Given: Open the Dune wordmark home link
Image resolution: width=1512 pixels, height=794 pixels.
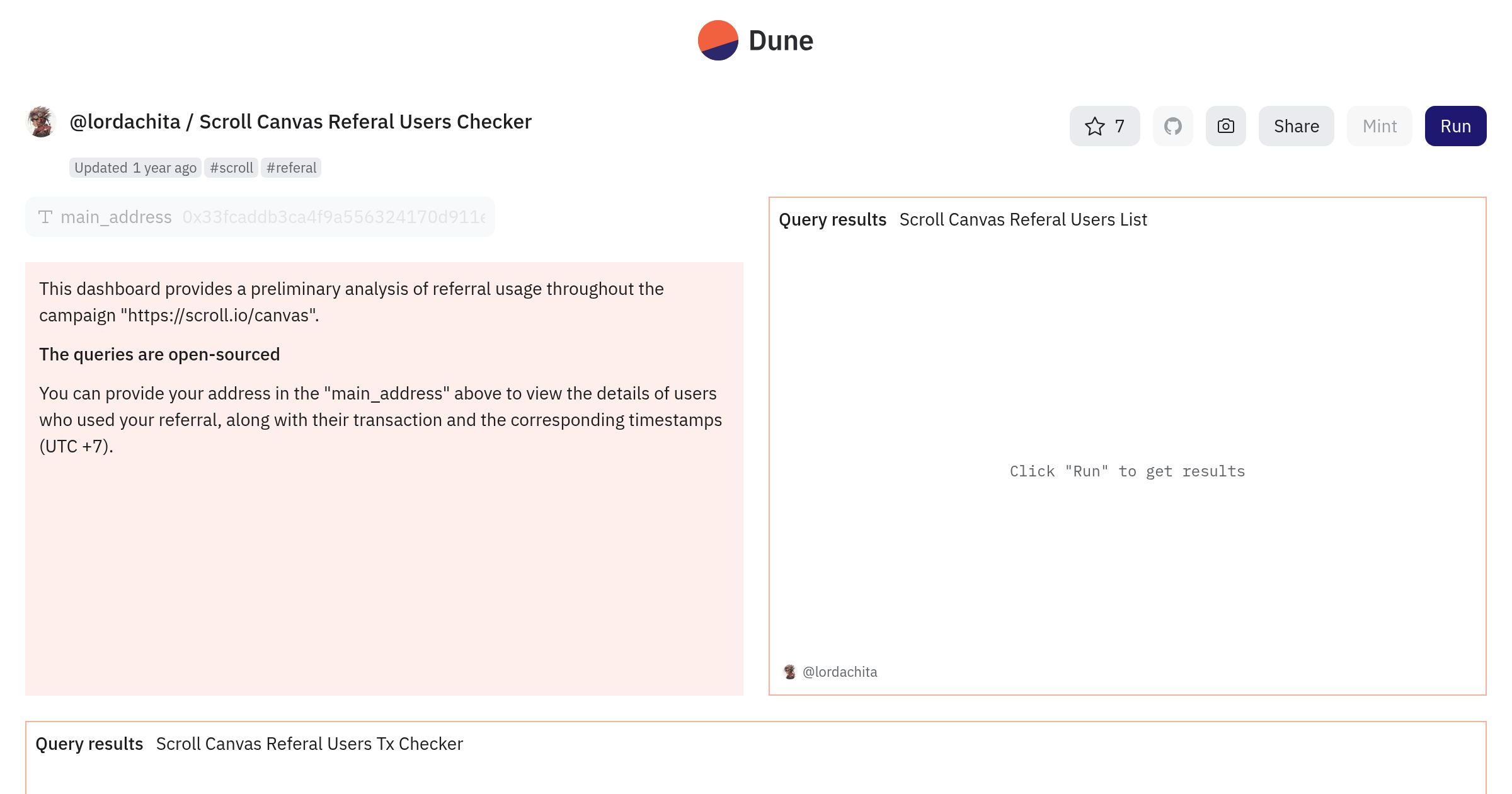Looking at the screenshot, I should [x=781, y=41].
